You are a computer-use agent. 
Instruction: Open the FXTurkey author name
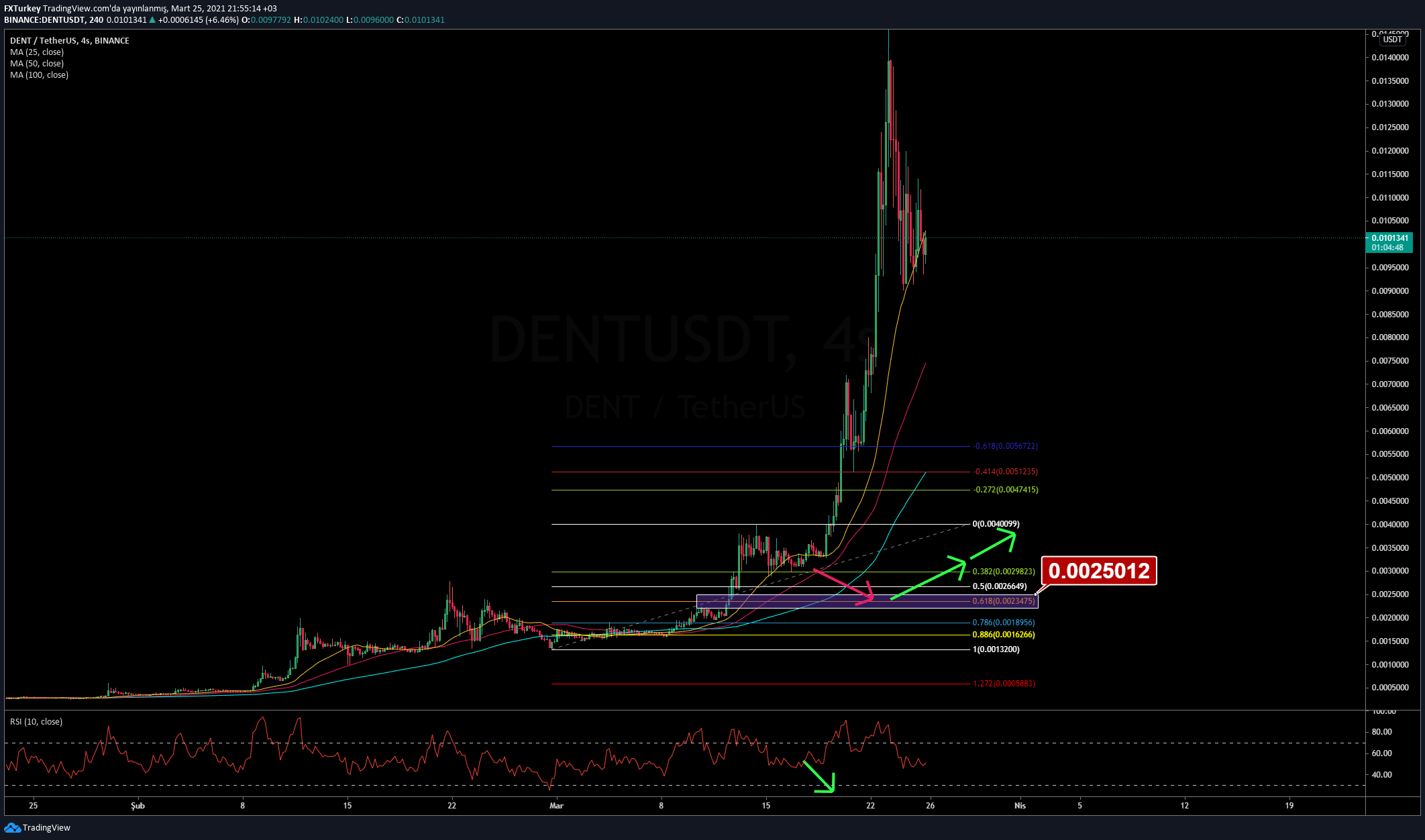[22, 9]
